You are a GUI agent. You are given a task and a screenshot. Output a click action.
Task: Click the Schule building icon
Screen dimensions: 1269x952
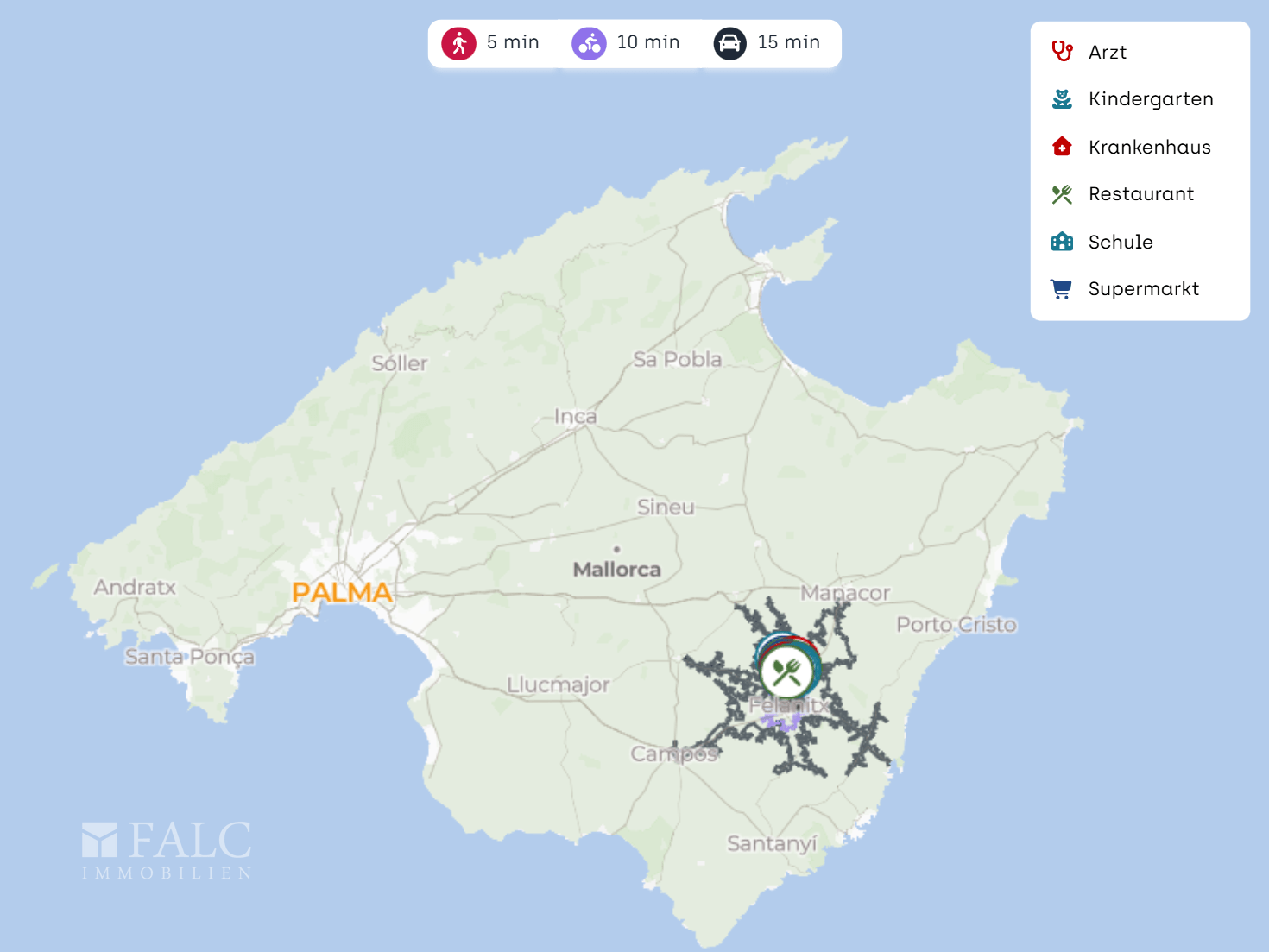[1062, 242]
